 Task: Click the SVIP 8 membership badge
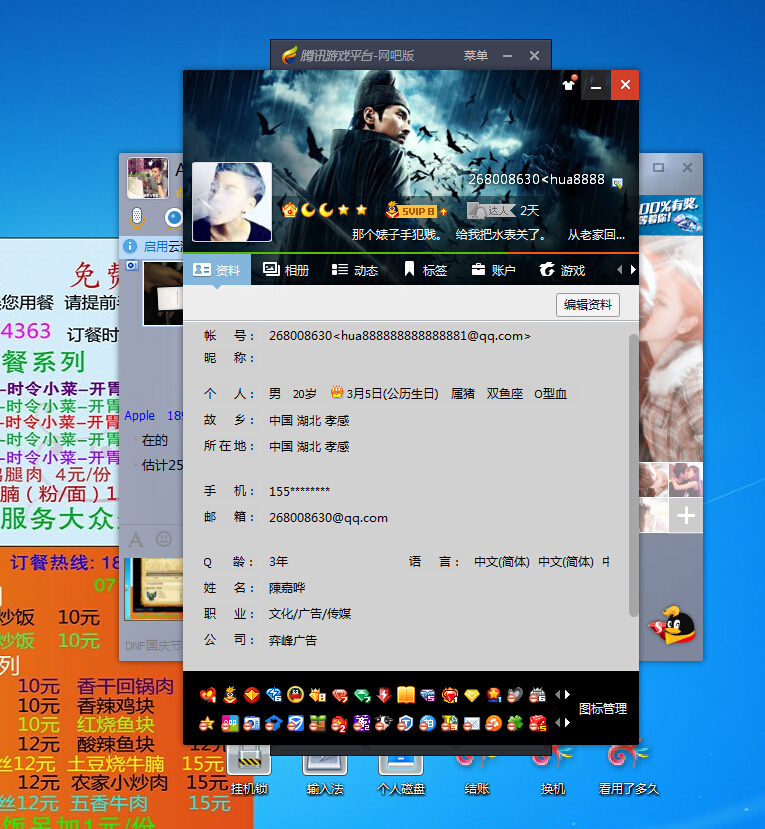[x=416, y=210]
